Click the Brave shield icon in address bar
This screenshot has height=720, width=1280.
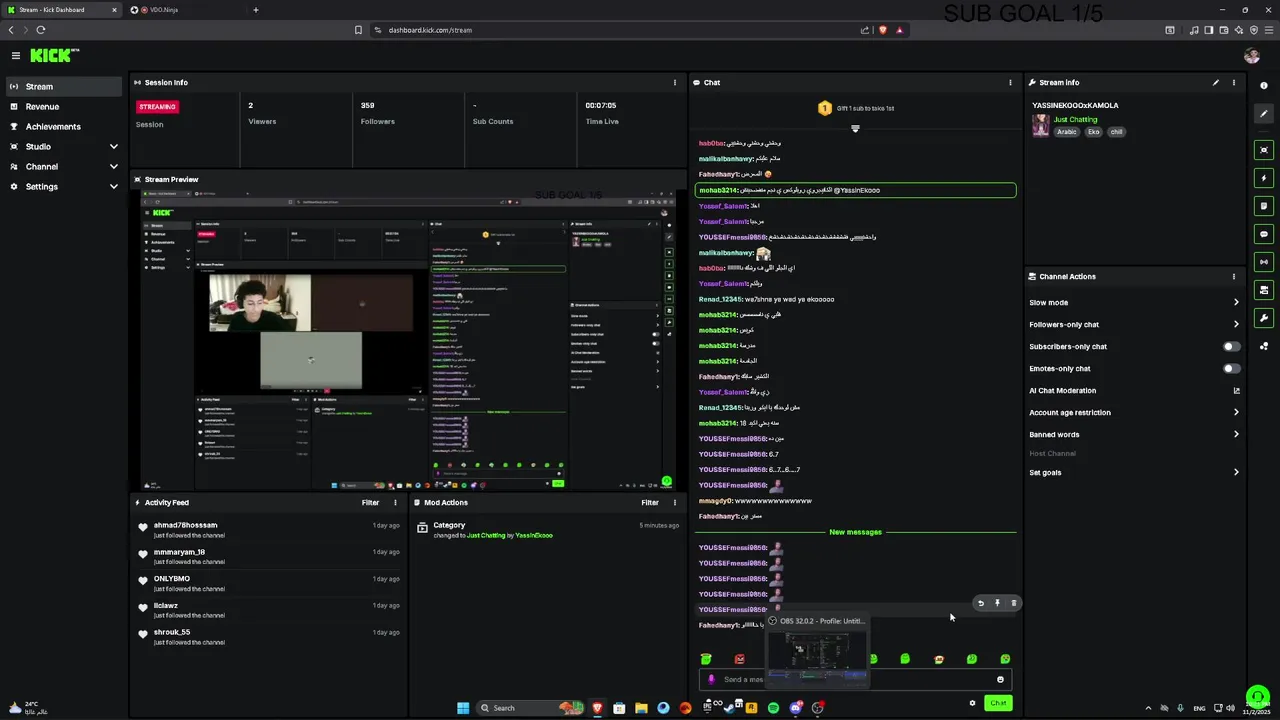coord(882,30)
